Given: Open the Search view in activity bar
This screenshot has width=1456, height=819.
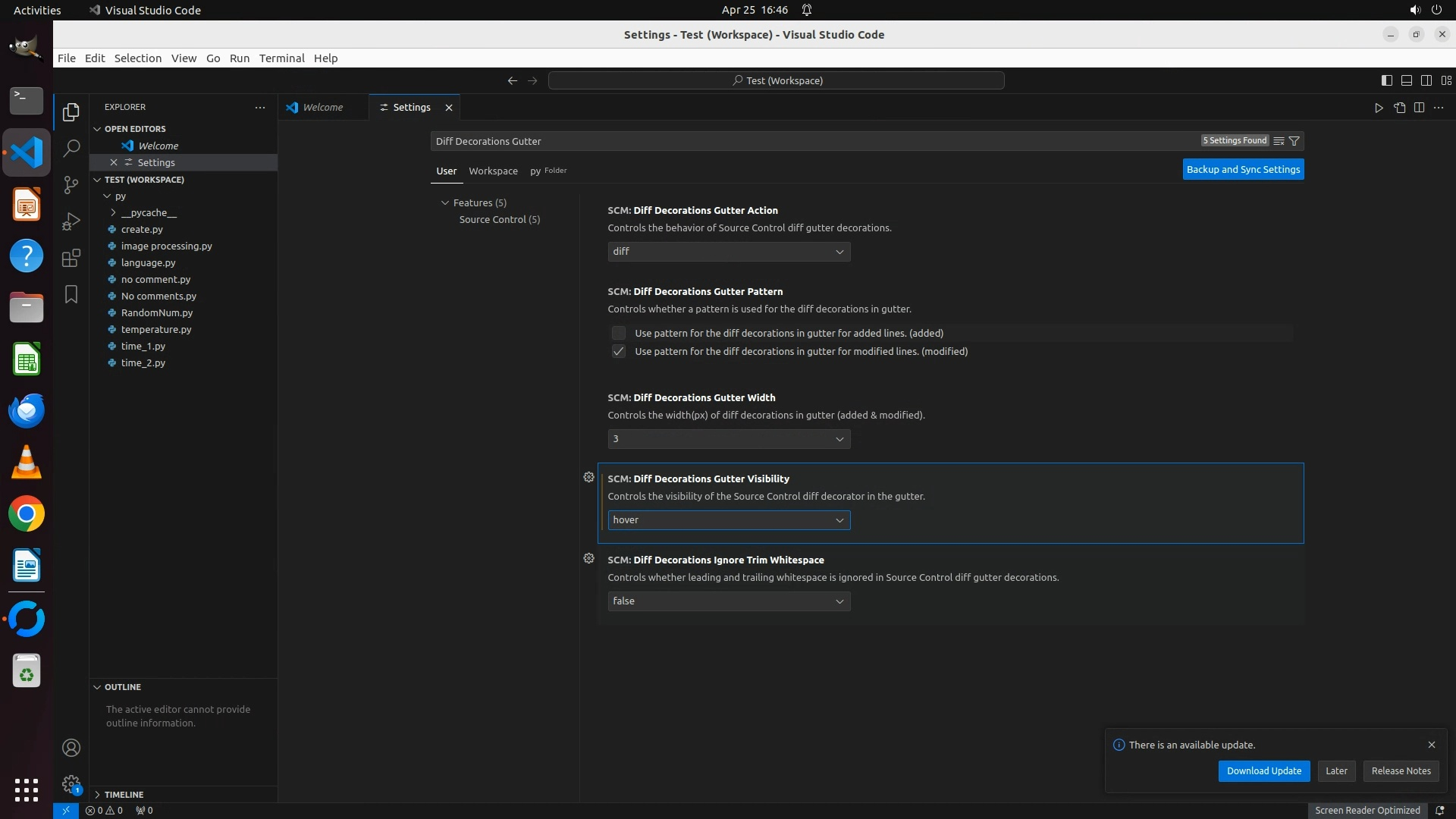Looking at the screenshot, I should point(71,148).
